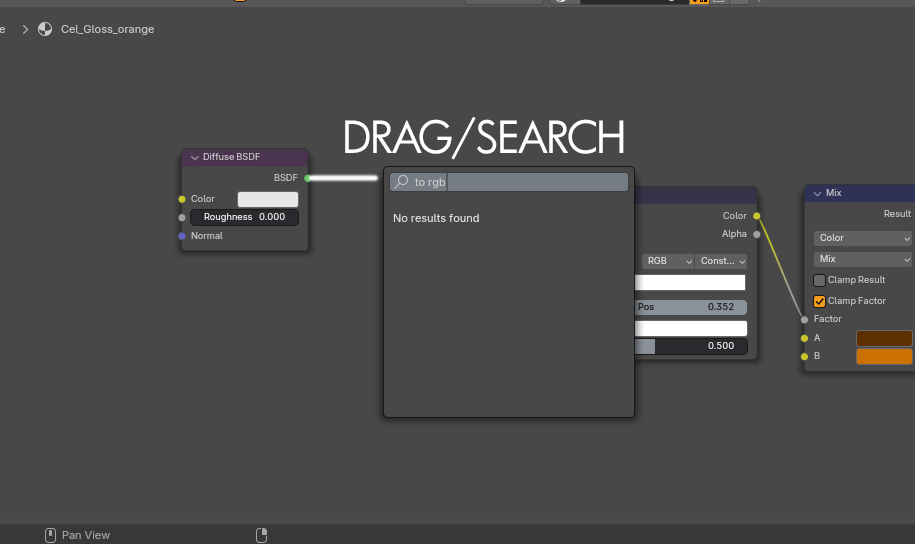Collapse the Mix node
915x544 pixels.
coord(817,193)
